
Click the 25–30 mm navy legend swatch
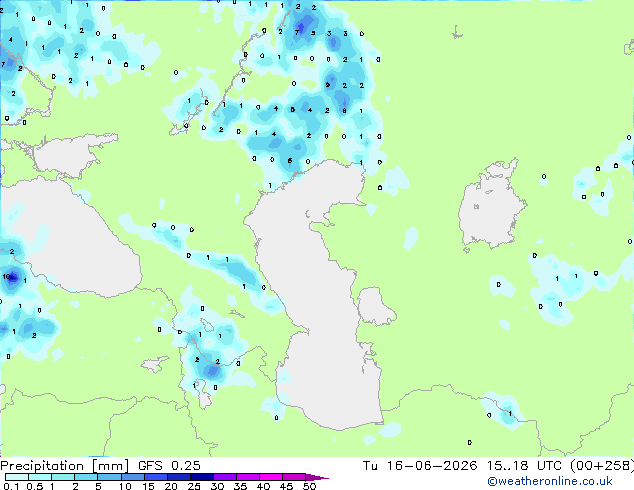coord(201,477)
